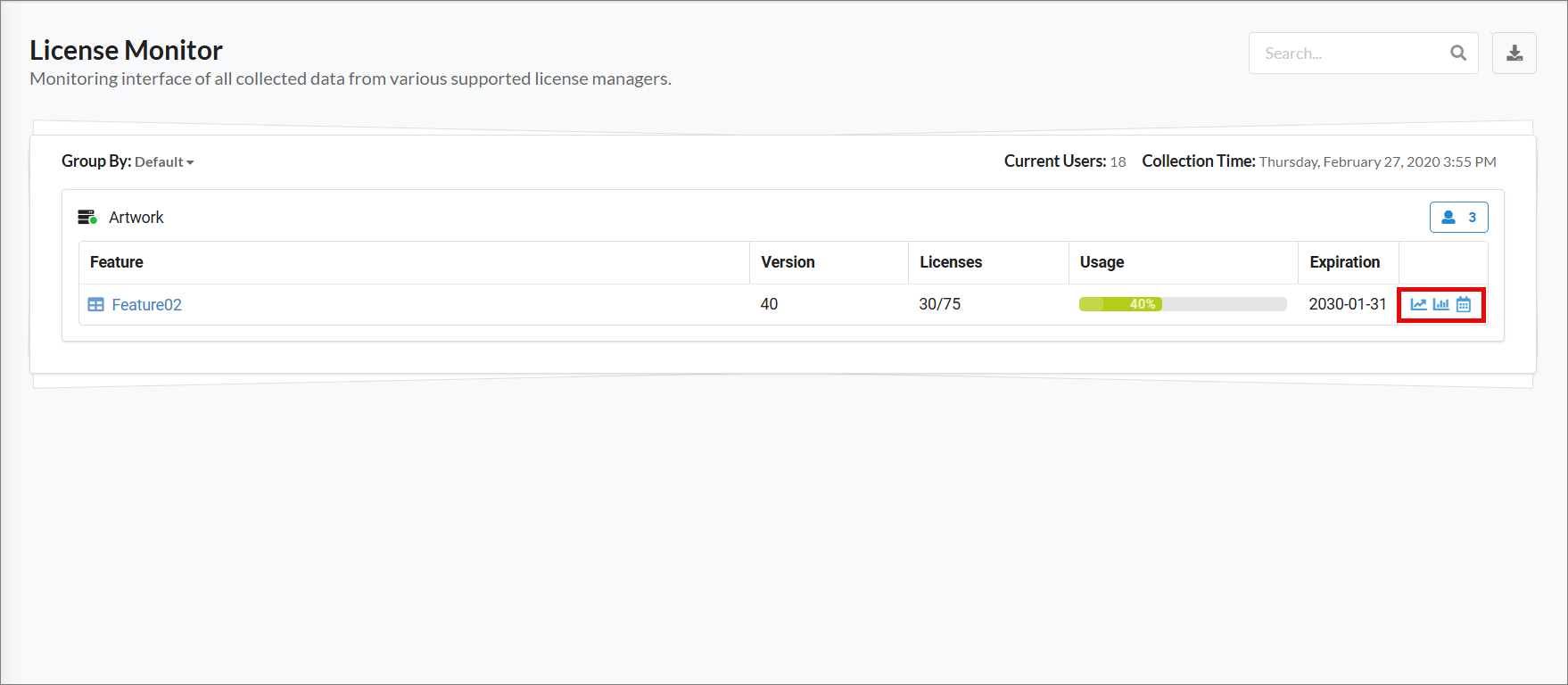The image size is (1568, 685).
Task: Click the Artwork license server name
Action: click(136, 217)
